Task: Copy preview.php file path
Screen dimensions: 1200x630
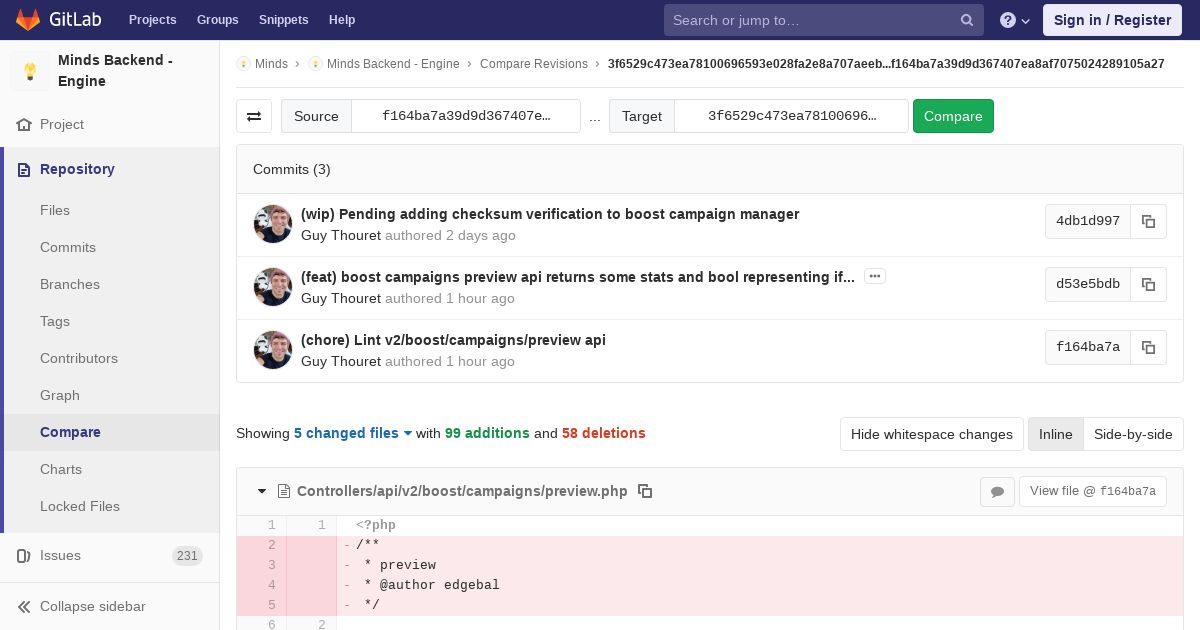Action: pyautogui.click(x=645, y=491)
